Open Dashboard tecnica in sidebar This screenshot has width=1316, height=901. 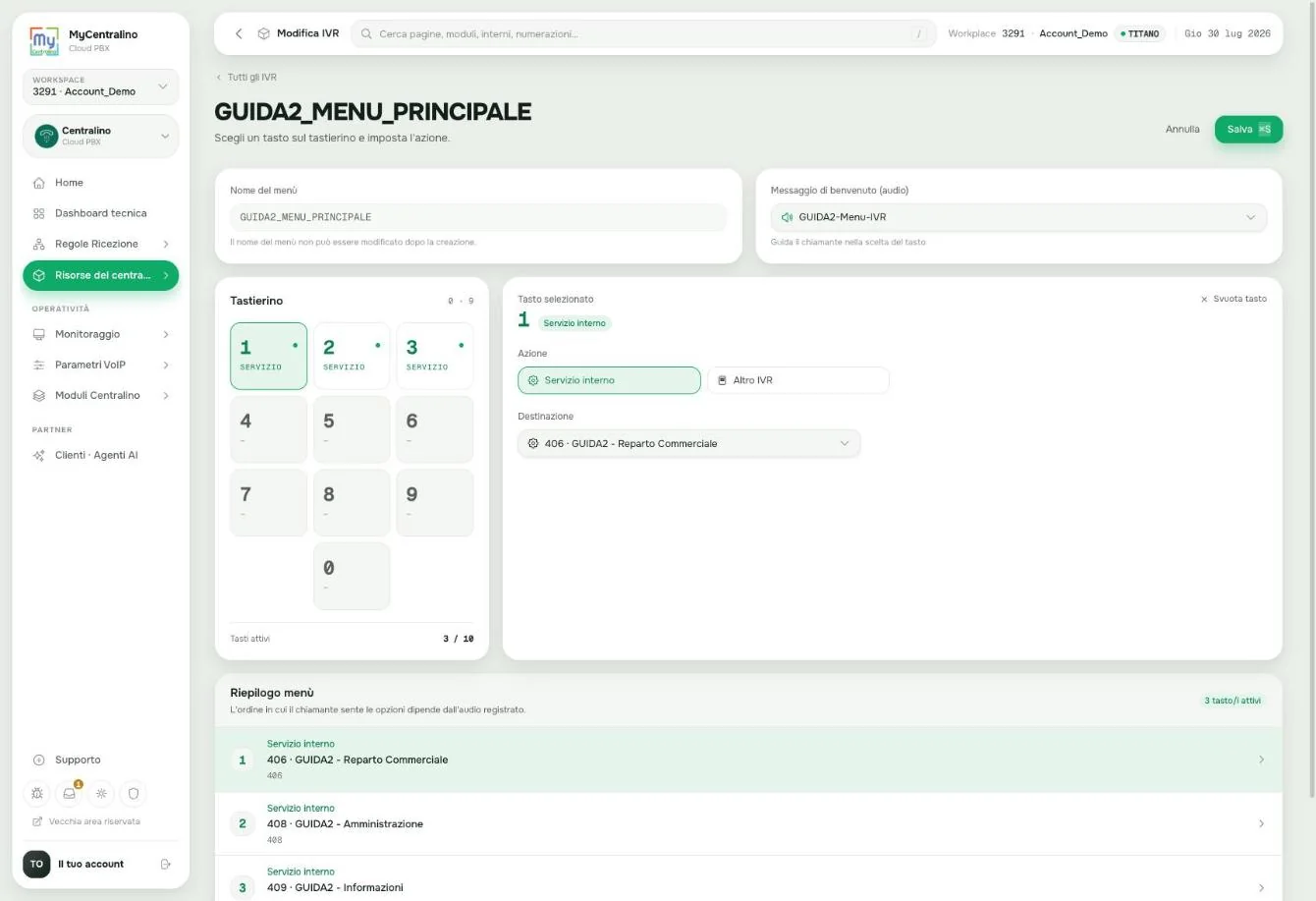tap(100, 213)
